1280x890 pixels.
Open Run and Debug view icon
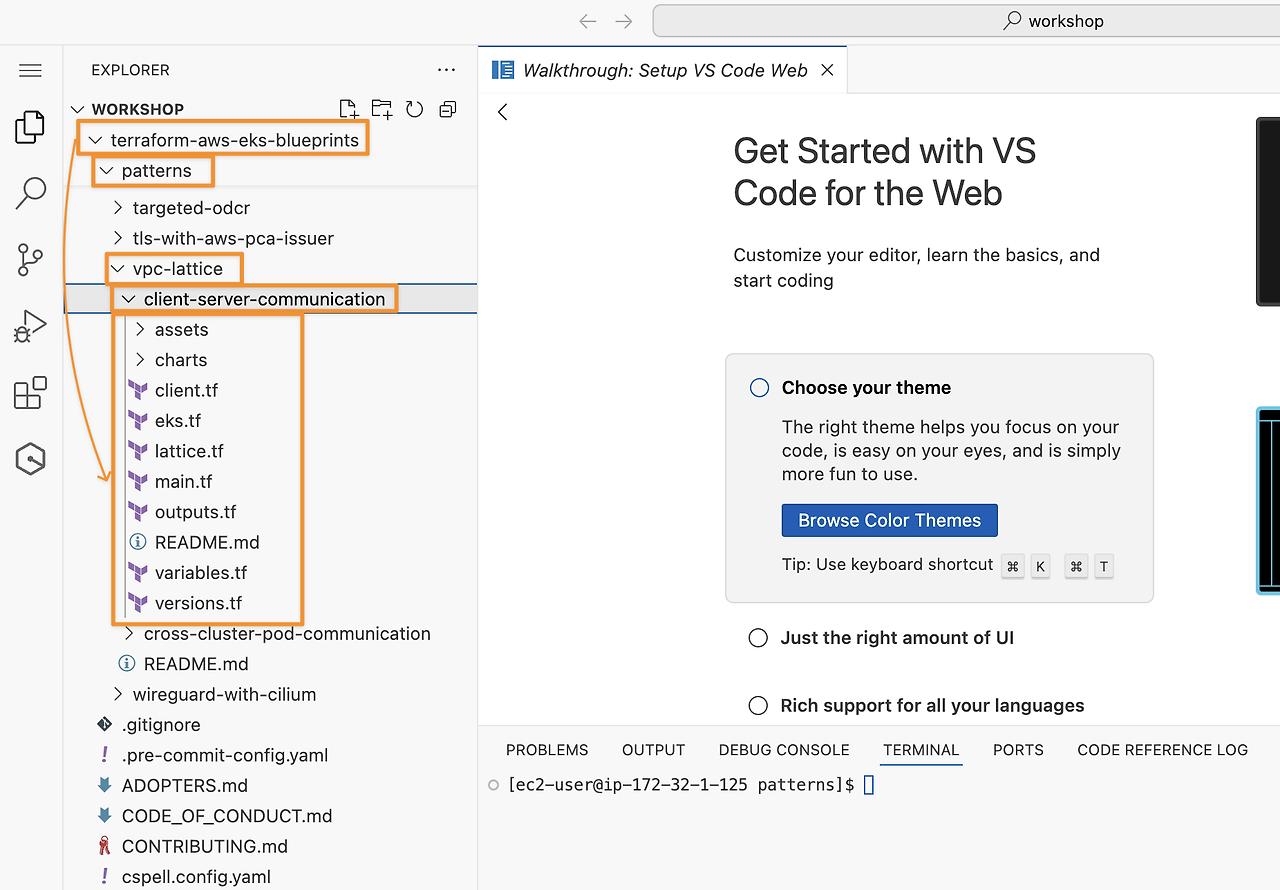point(30,327)
